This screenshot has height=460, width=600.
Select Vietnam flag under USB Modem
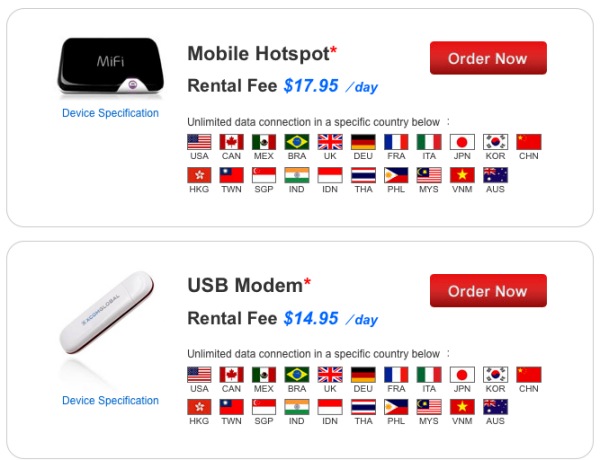[462, 407]
